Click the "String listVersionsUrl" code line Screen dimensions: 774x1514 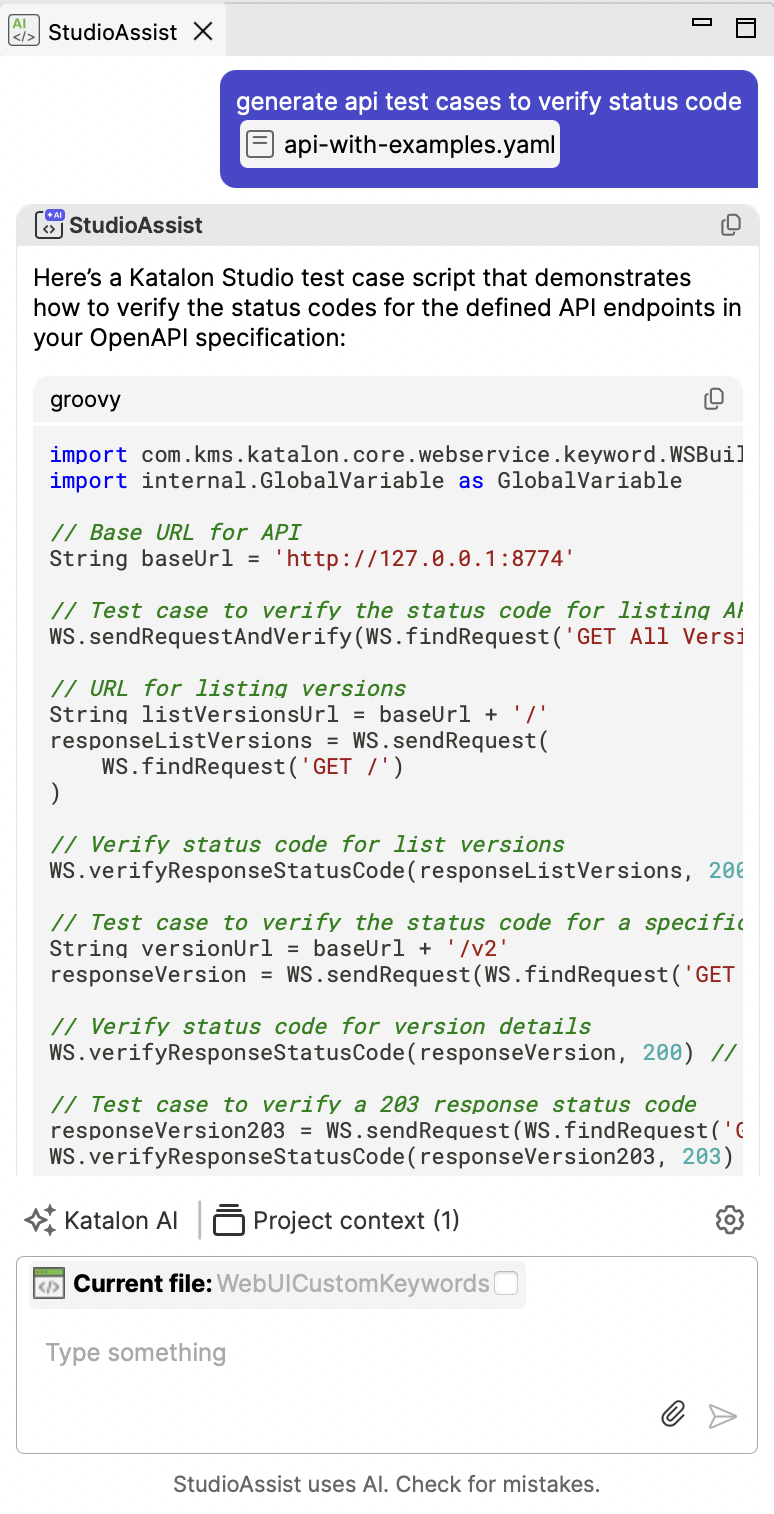300,714
